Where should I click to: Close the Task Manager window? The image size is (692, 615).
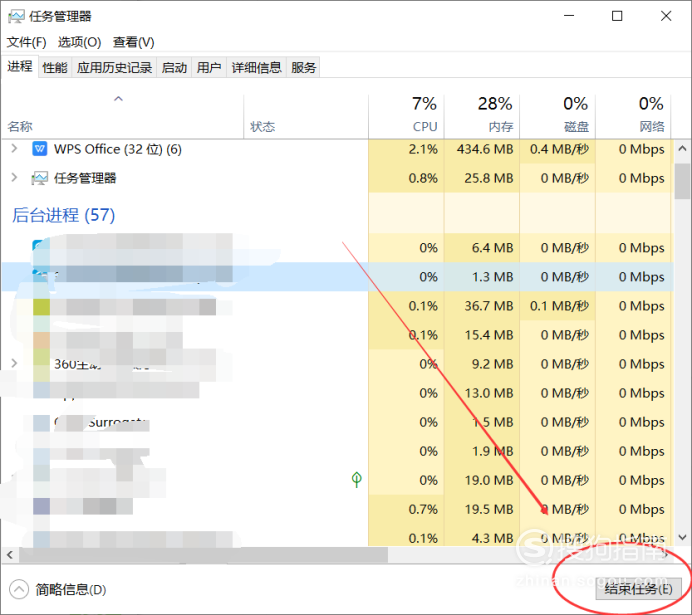click(x=666, y=16)
